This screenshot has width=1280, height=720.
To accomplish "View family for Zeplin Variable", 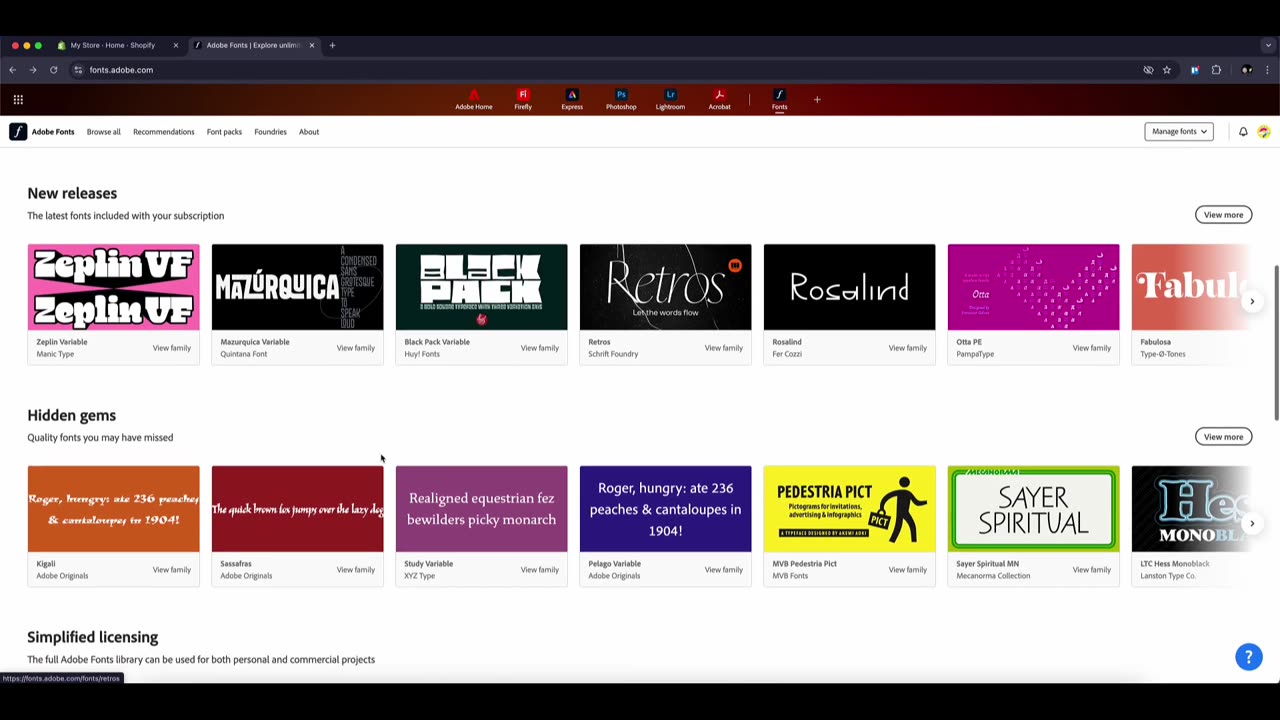I will (171, 348).
